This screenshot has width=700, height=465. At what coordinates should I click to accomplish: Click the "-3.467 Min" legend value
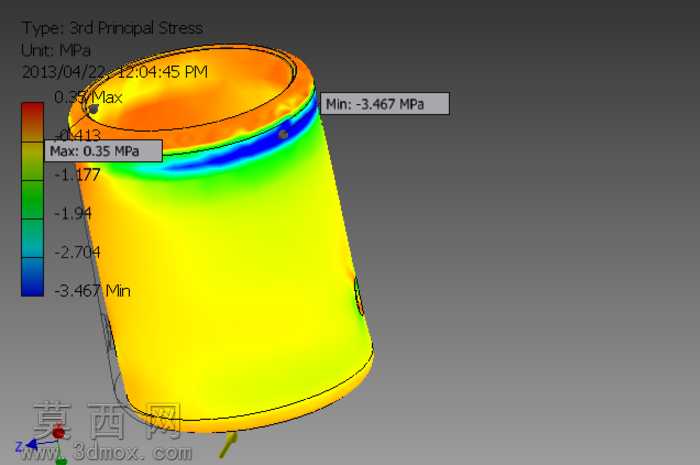tap(92, 291)
